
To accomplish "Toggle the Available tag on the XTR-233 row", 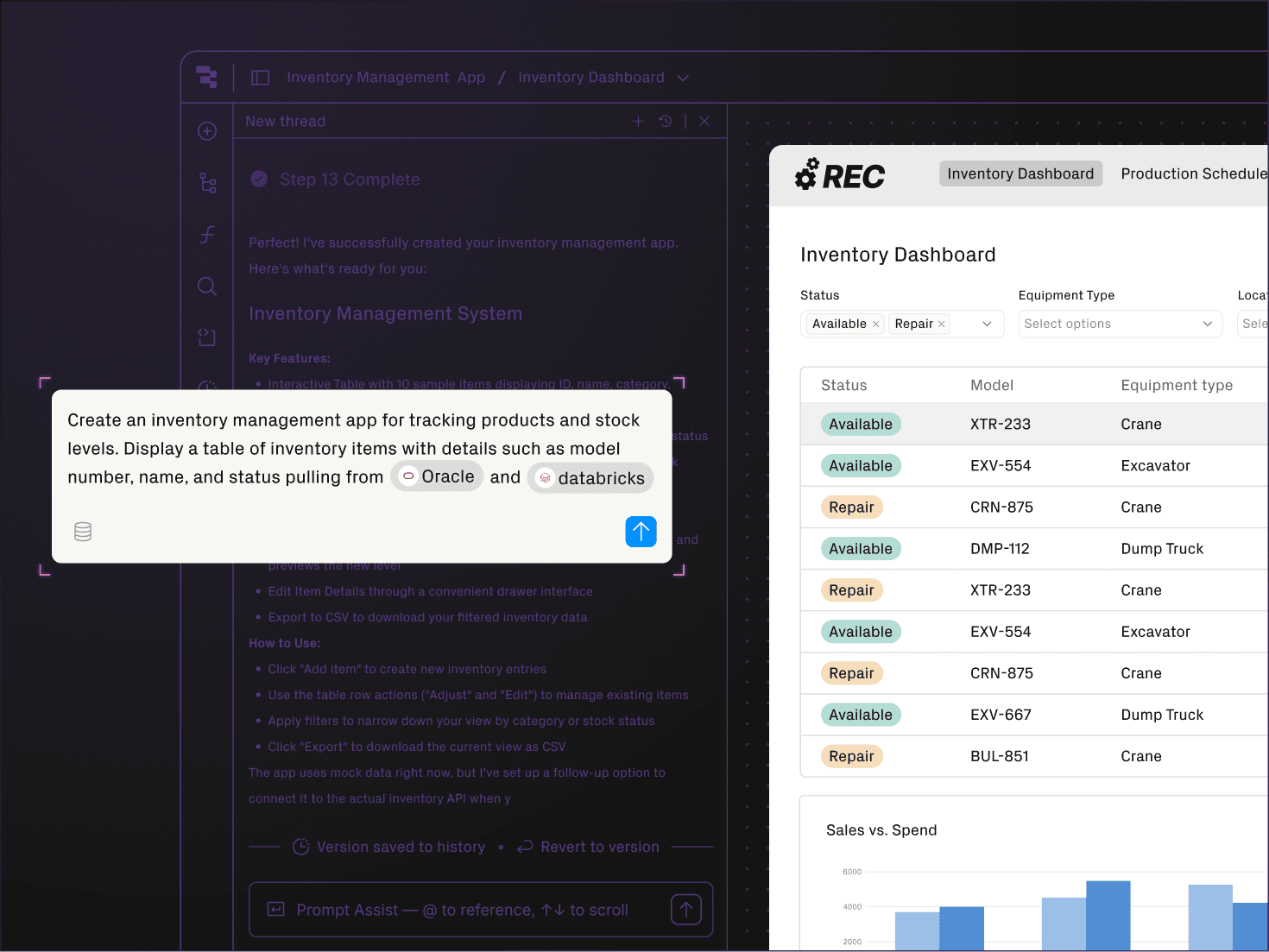I will point(861,424).
